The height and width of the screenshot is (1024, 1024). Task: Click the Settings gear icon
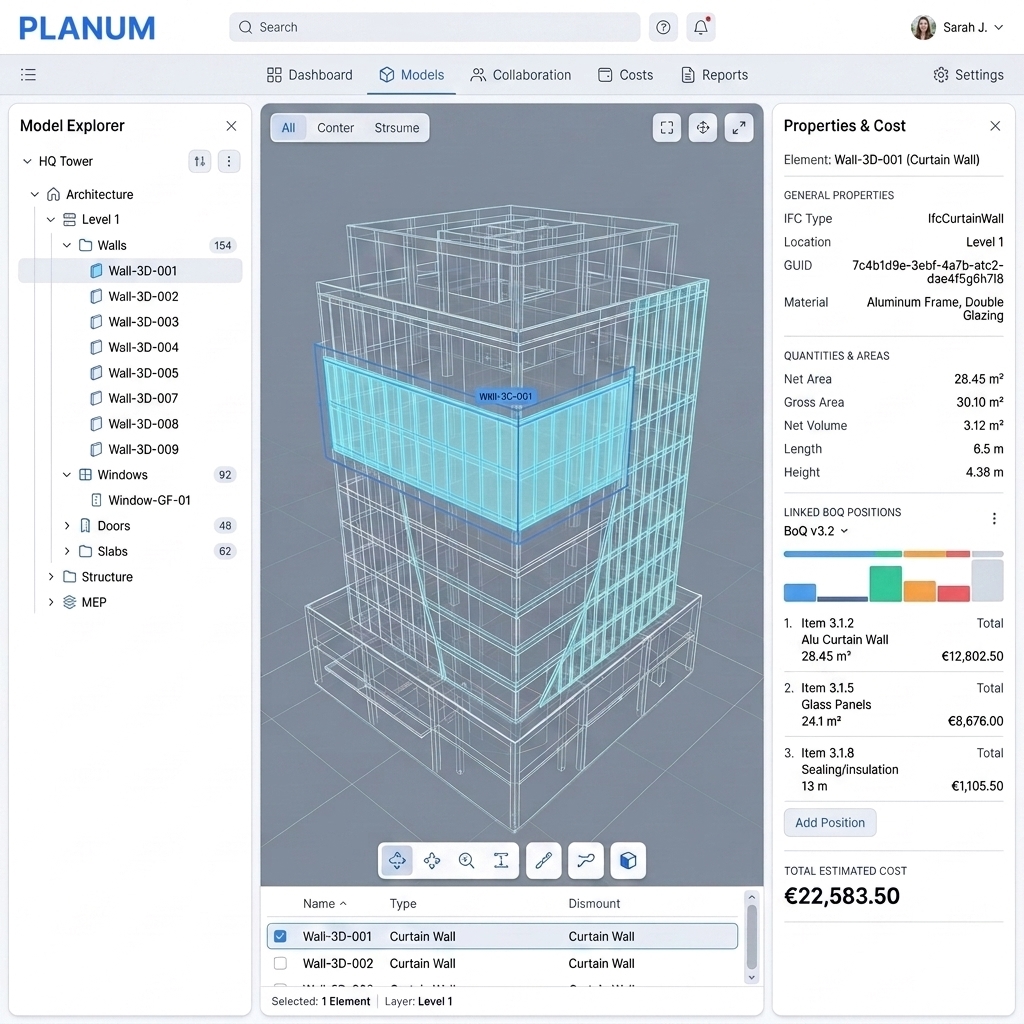pyautogui.click(x=940, y=74)
